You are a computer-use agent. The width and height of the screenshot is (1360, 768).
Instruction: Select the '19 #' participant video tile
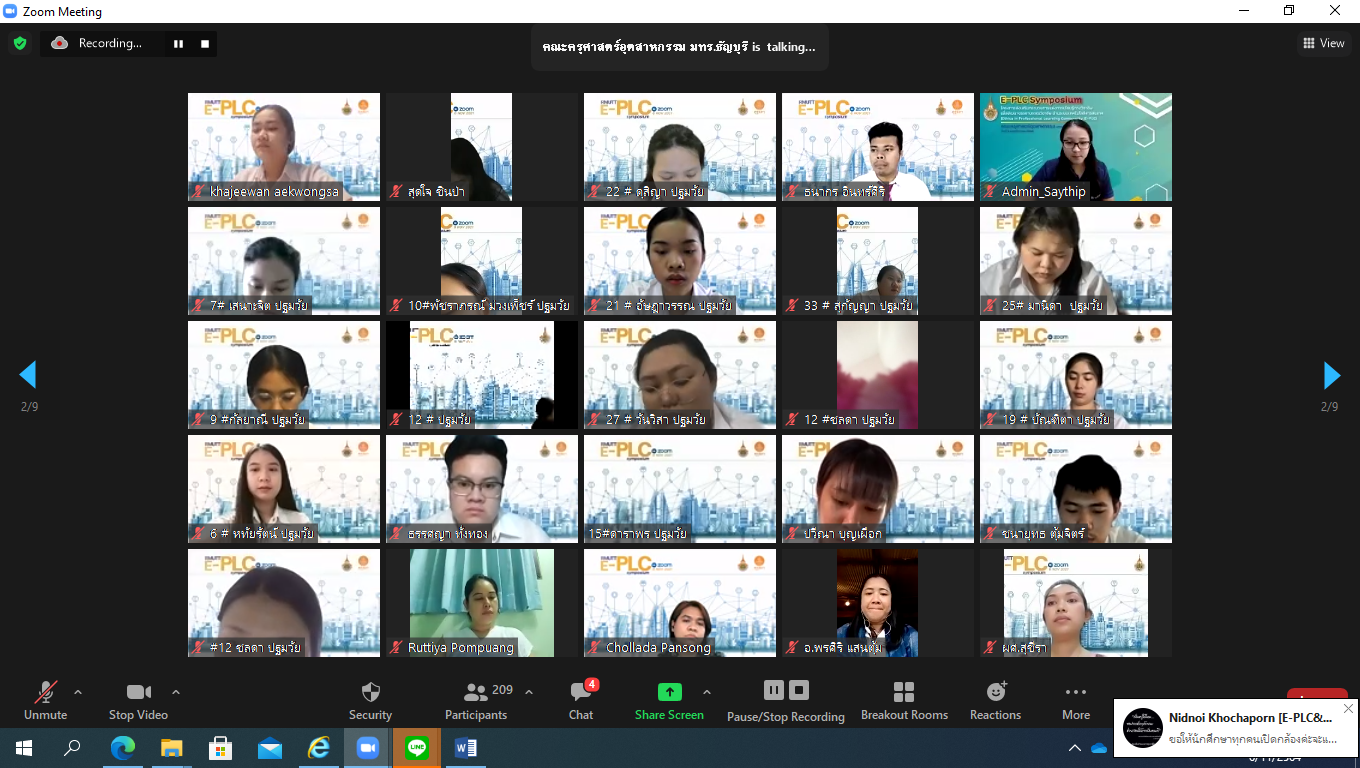click(1076, 375)
